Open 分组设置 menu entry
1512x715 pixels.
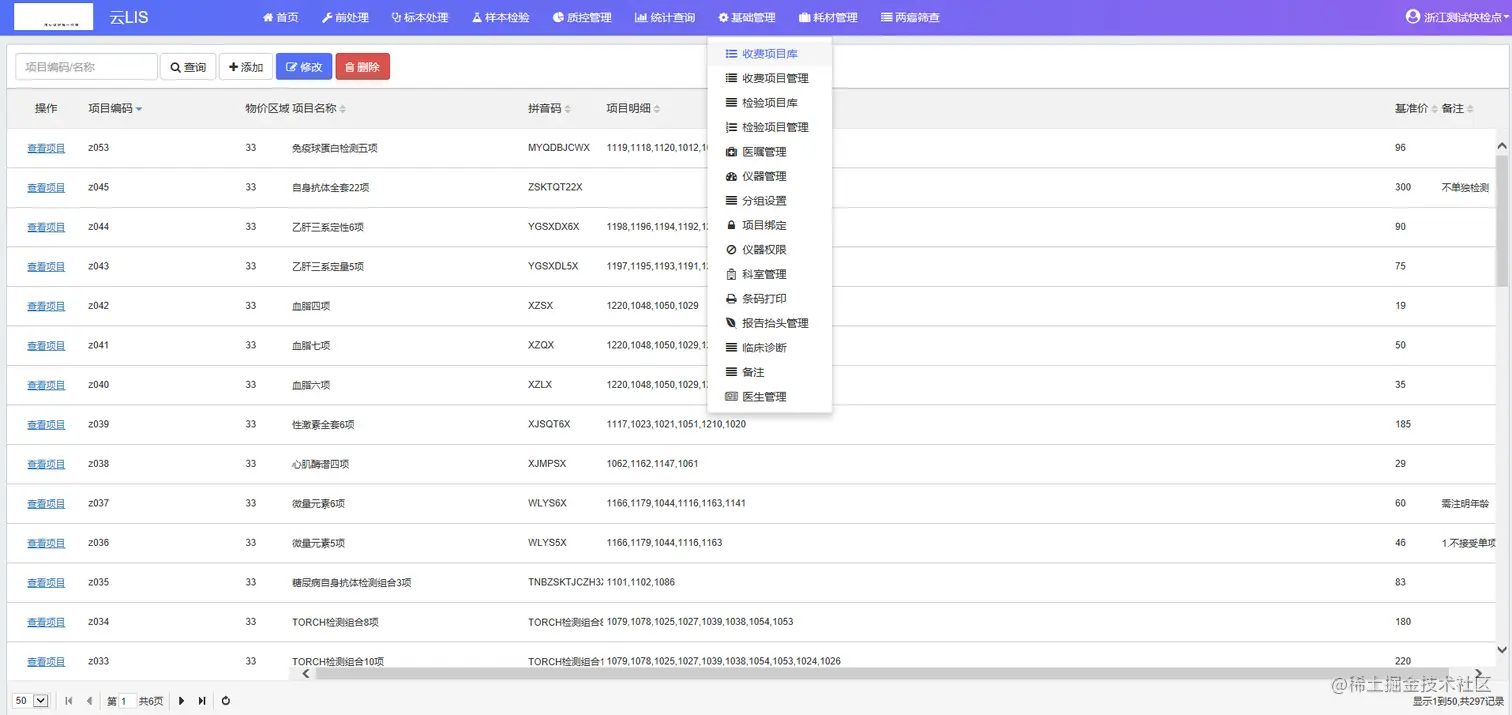coord(769,201)
